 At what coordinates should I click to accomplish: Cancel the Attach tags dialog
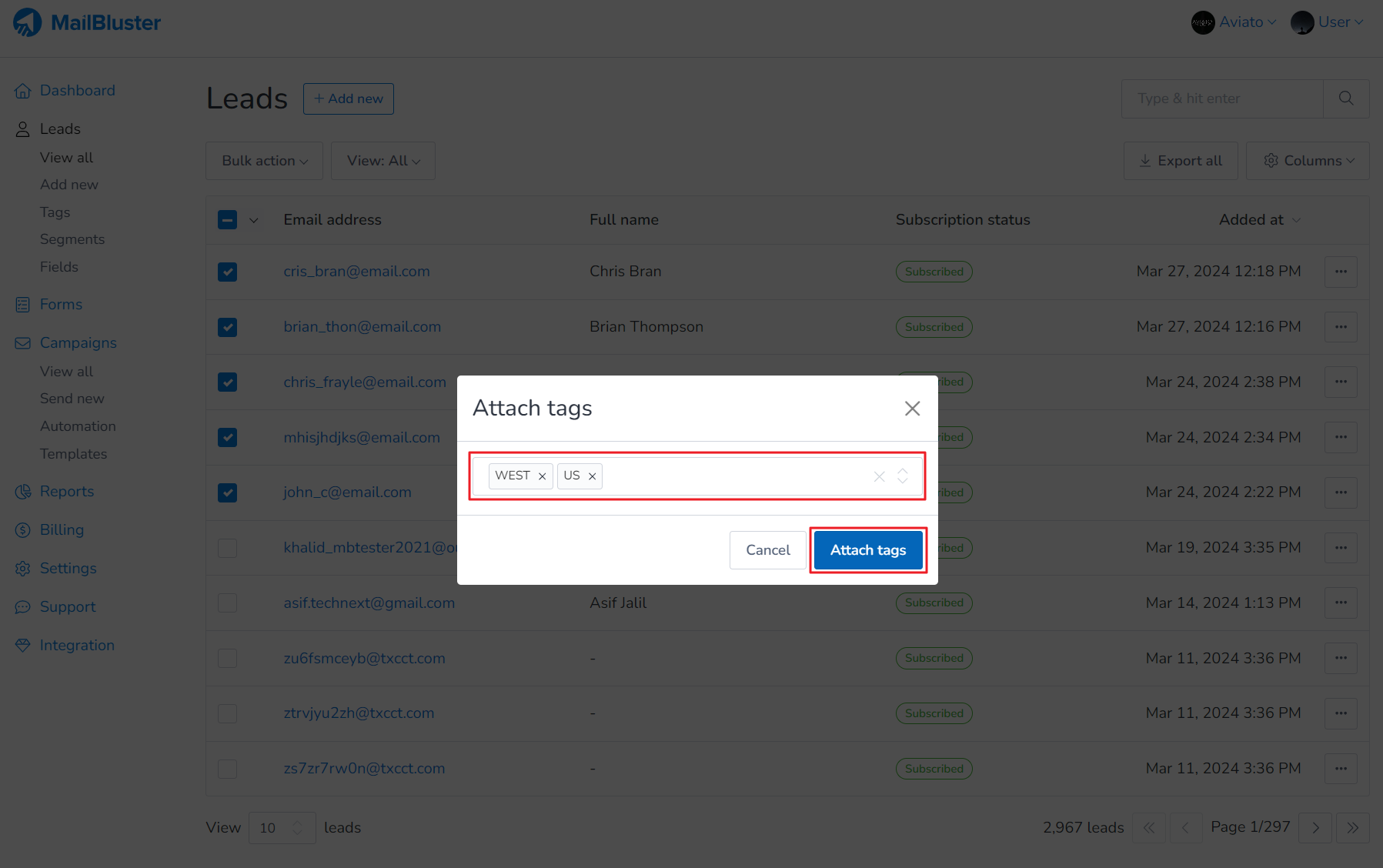(767, 550)
